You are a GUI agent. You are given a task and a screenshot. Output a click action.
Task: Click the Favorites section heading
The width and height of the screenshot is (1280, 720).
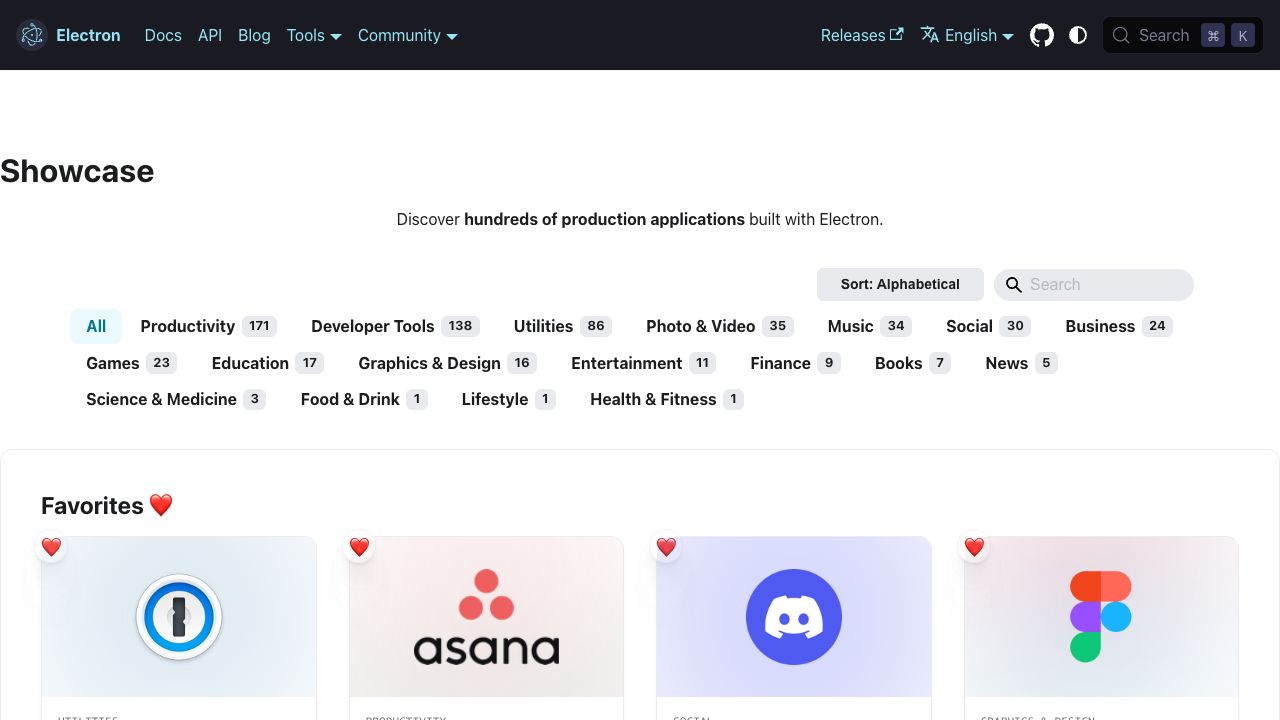coord(107,506)
